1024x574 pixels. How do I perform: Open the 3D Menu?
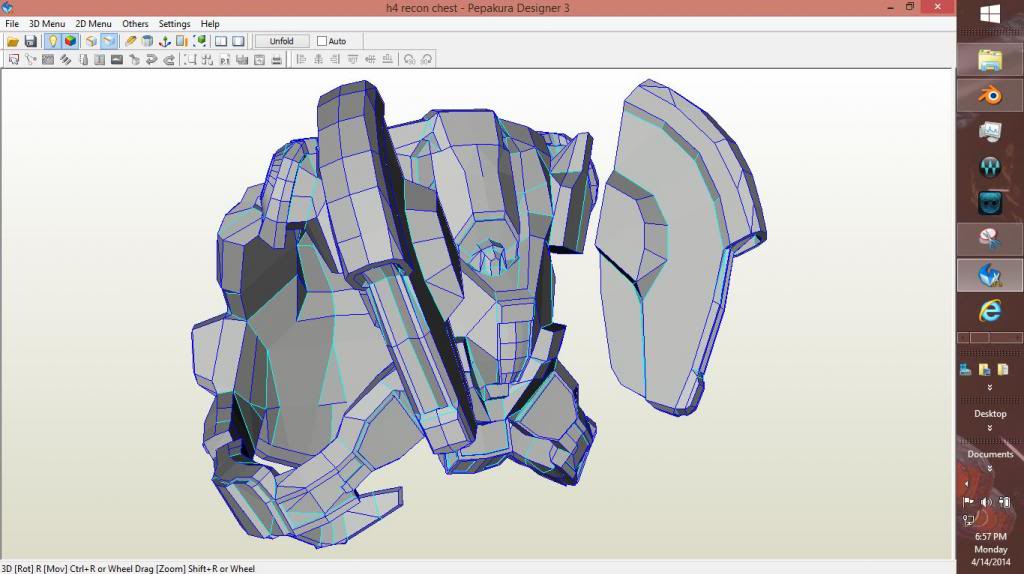47,24
